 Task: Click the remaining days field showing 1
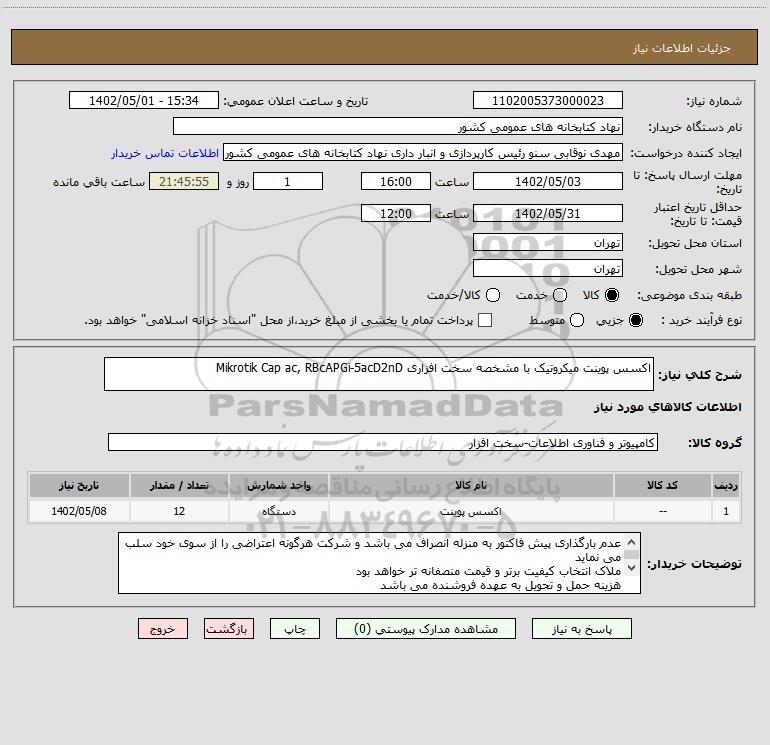(288, 181)
